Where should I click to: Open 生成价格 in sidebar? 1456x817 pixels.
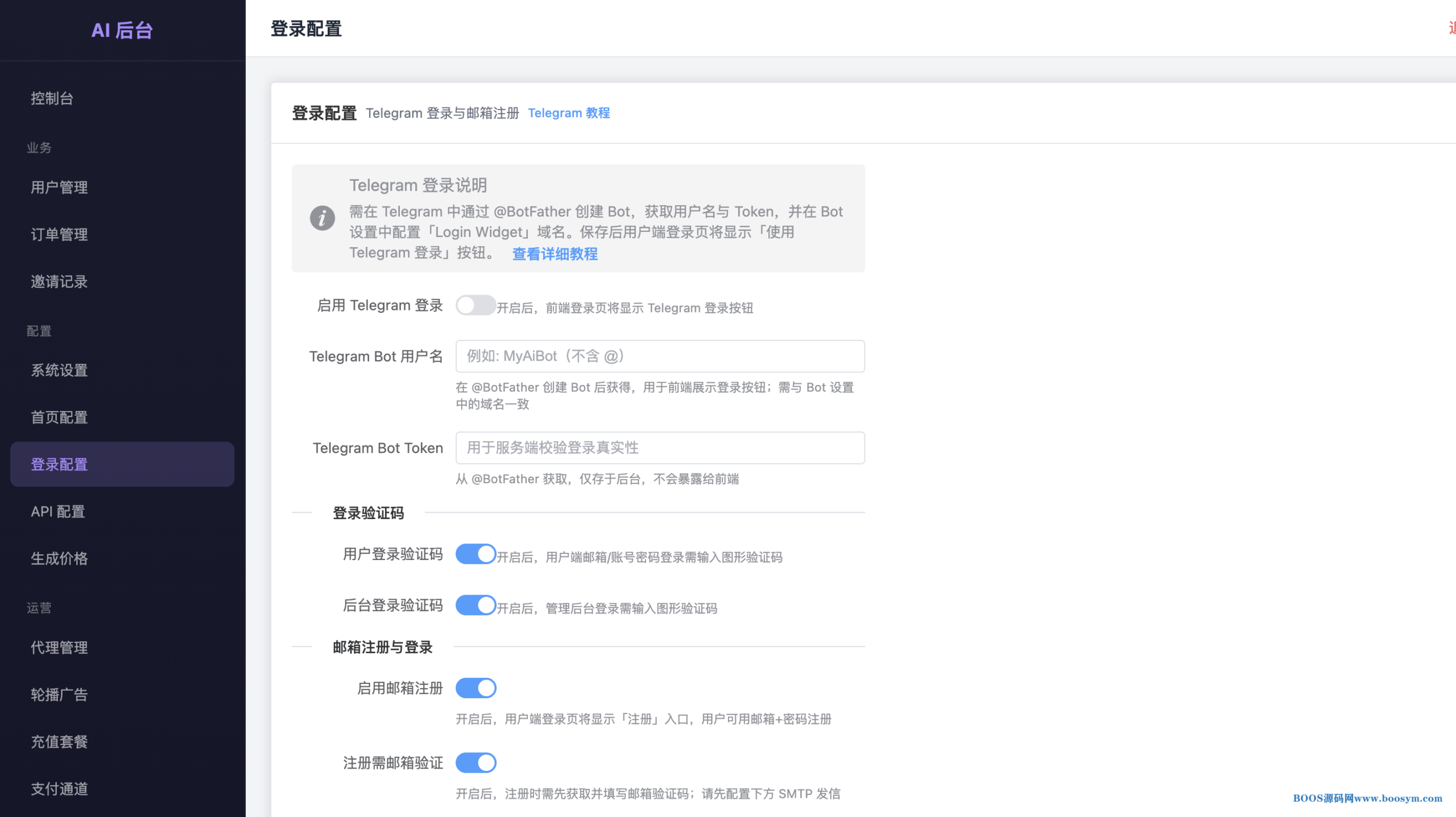tap(59, 558)
